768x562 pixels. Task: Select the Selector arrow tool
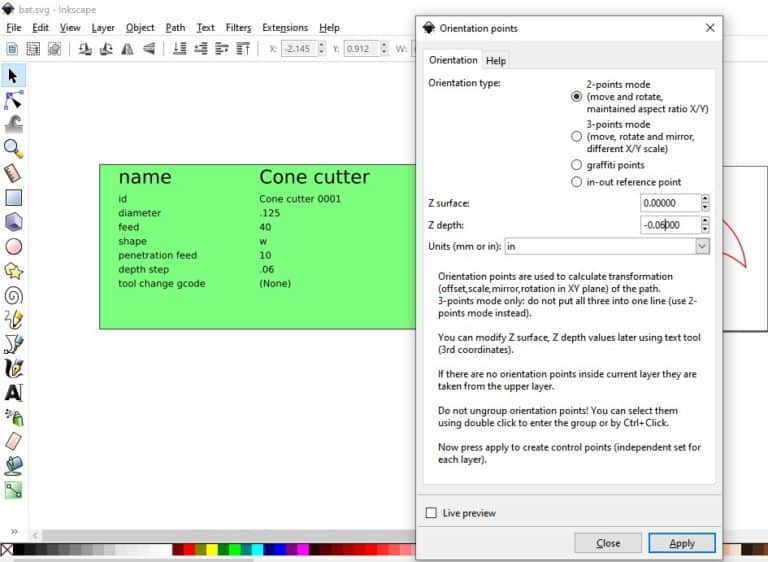tap(13, 76)
